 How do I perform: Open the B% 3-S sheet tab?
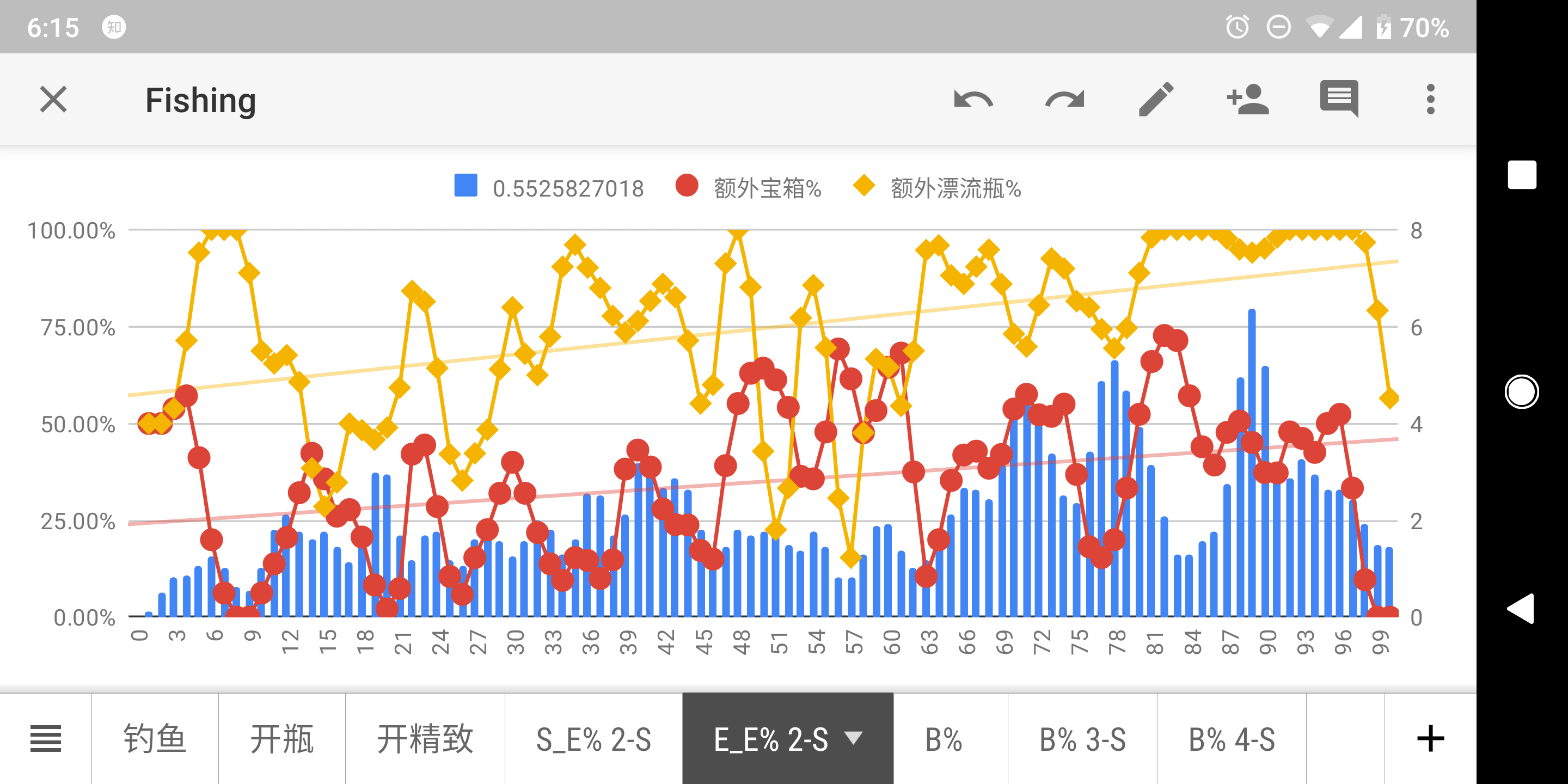coord(1082,739)
